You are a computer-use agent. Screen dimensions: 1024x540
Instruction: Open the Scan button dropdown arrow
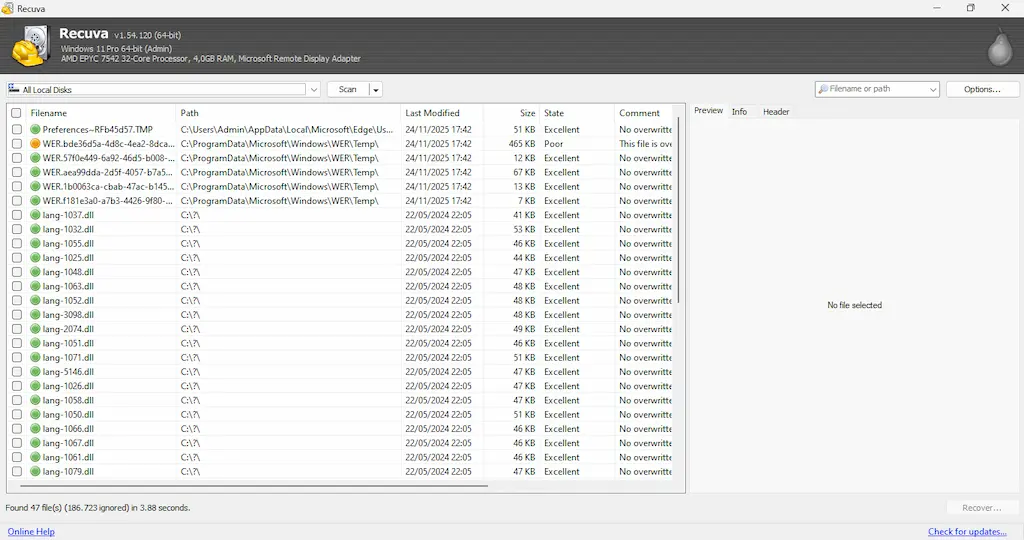coord(376,89)
